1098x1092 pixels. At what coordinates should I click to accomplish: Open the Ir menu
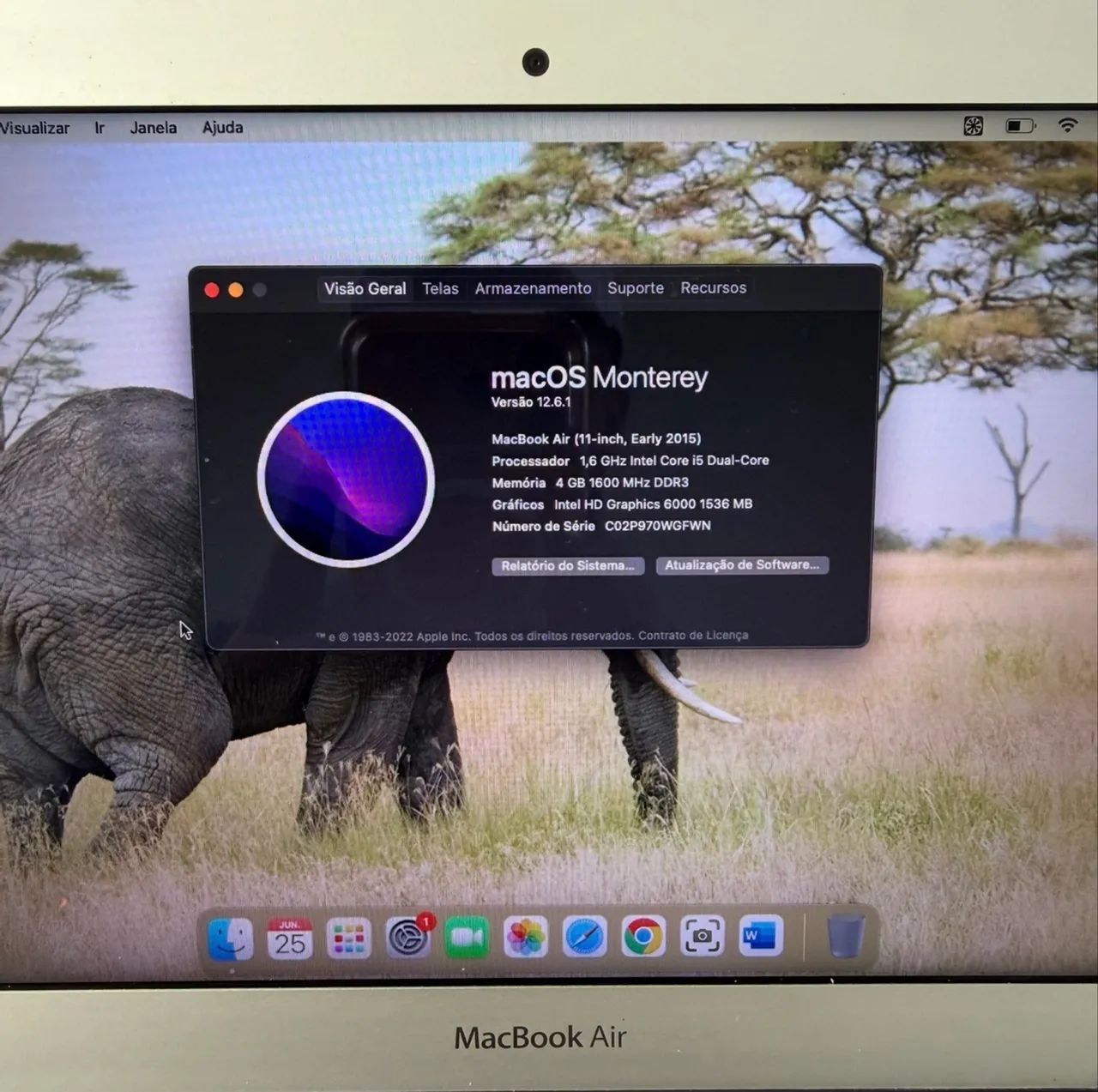tap(100, 128)
